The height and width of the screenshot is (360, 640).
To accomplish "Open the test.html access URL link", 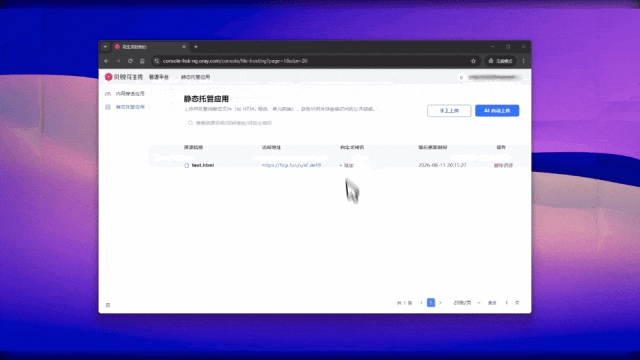I will coord(291,165).
